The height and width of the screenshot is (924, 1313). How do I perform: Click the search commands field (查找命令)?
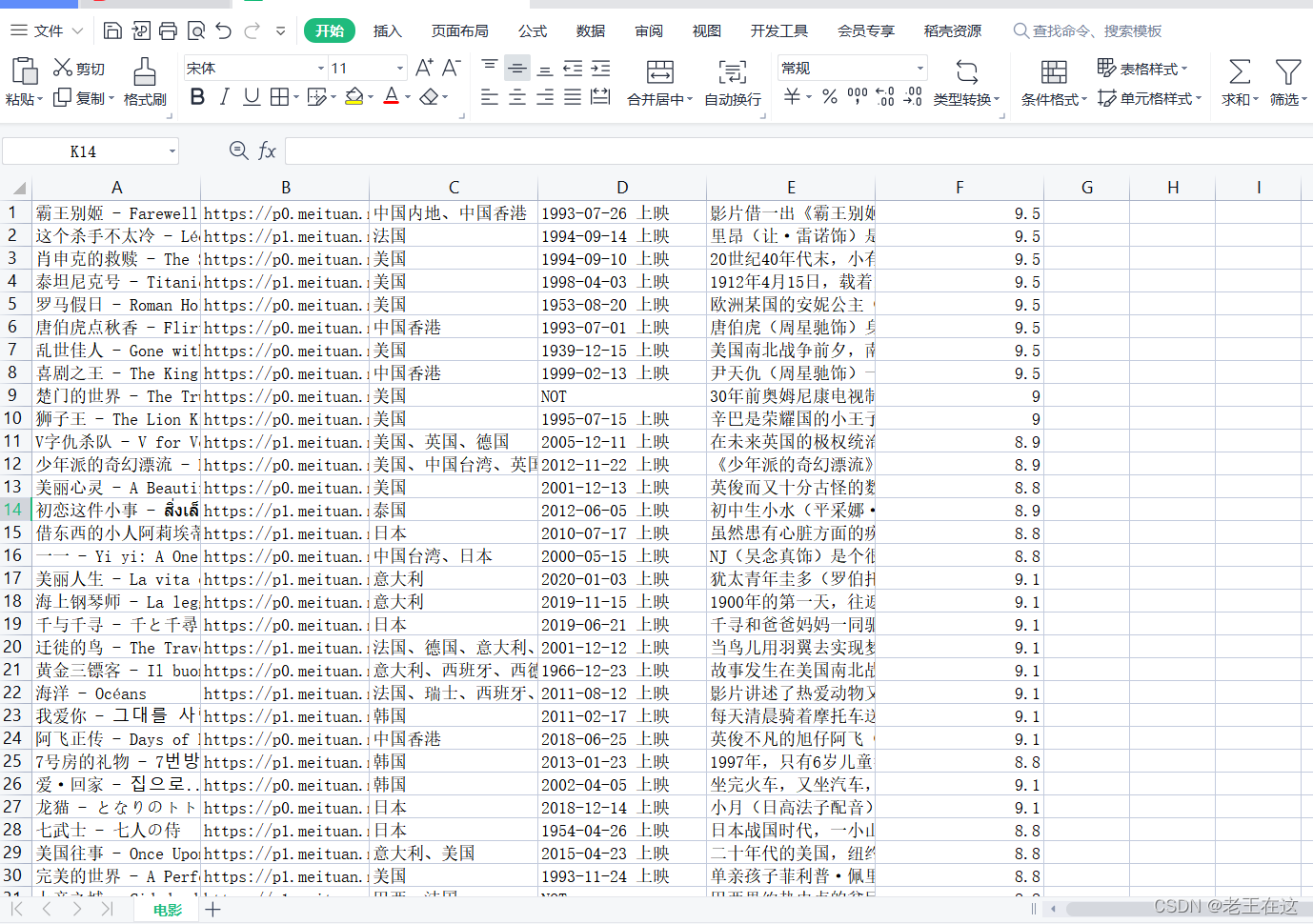(x=1096, y=31)
